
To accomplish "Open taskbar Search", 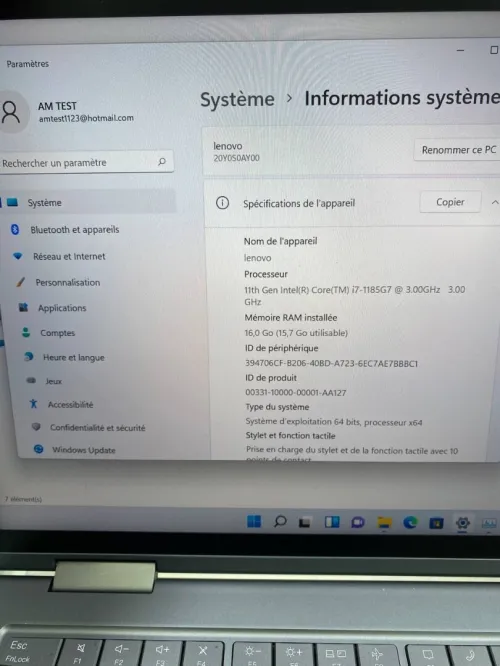I will pos(280,521).
